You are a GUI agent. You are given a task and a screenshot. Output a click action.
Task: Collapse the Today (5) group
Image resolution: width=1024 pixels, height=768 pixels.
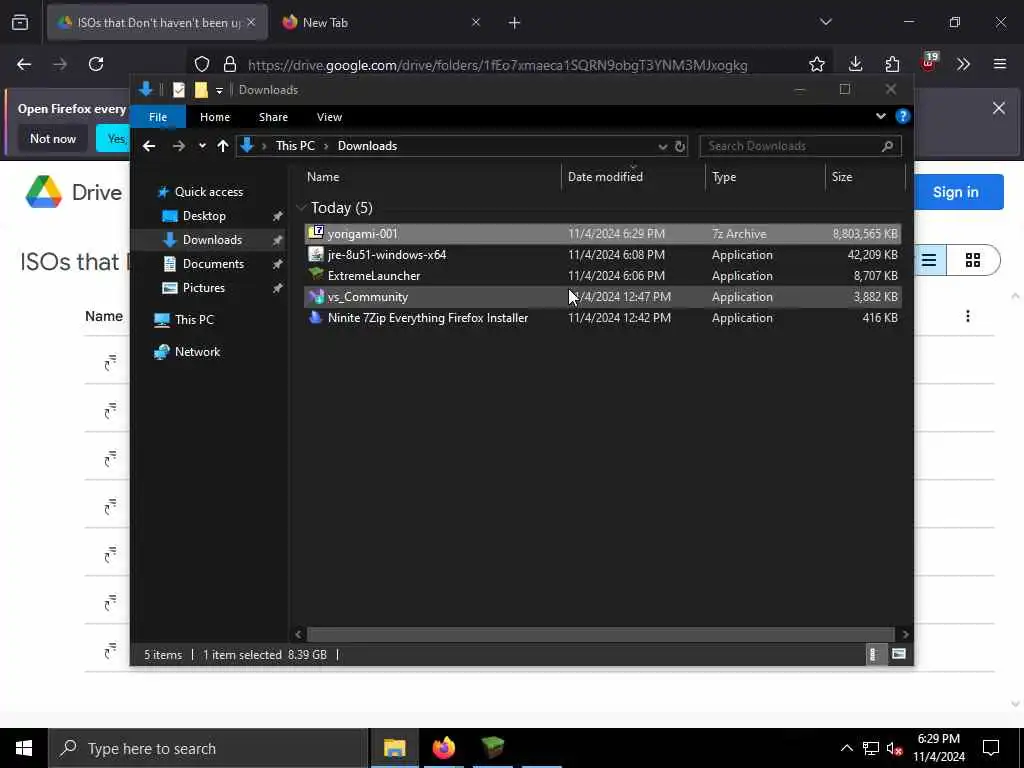(x=301, y=208)
